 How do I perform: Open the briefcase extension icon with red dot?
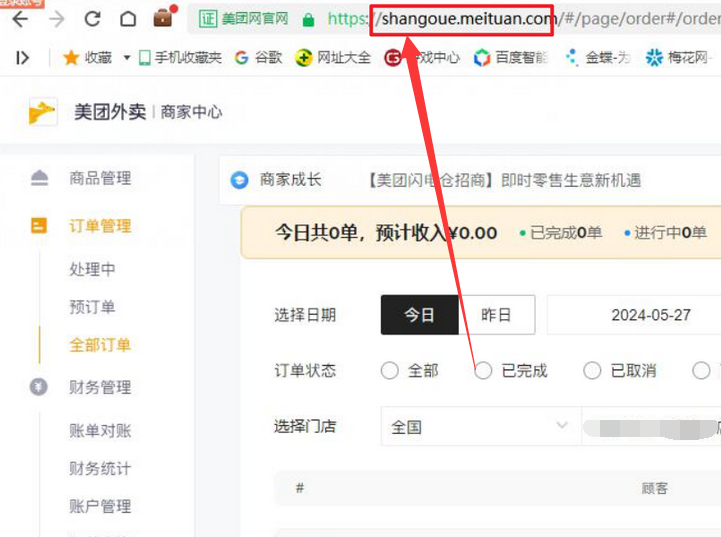pos(165,17)
